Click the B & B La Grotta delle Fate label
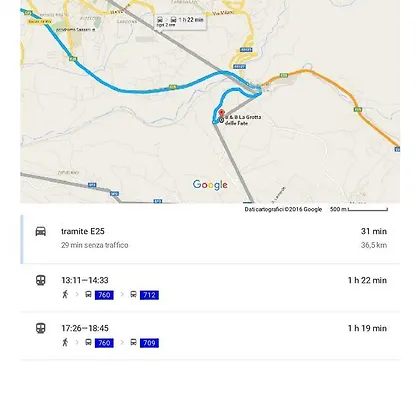The image size is (420, 420). click(x=243, y=120)
